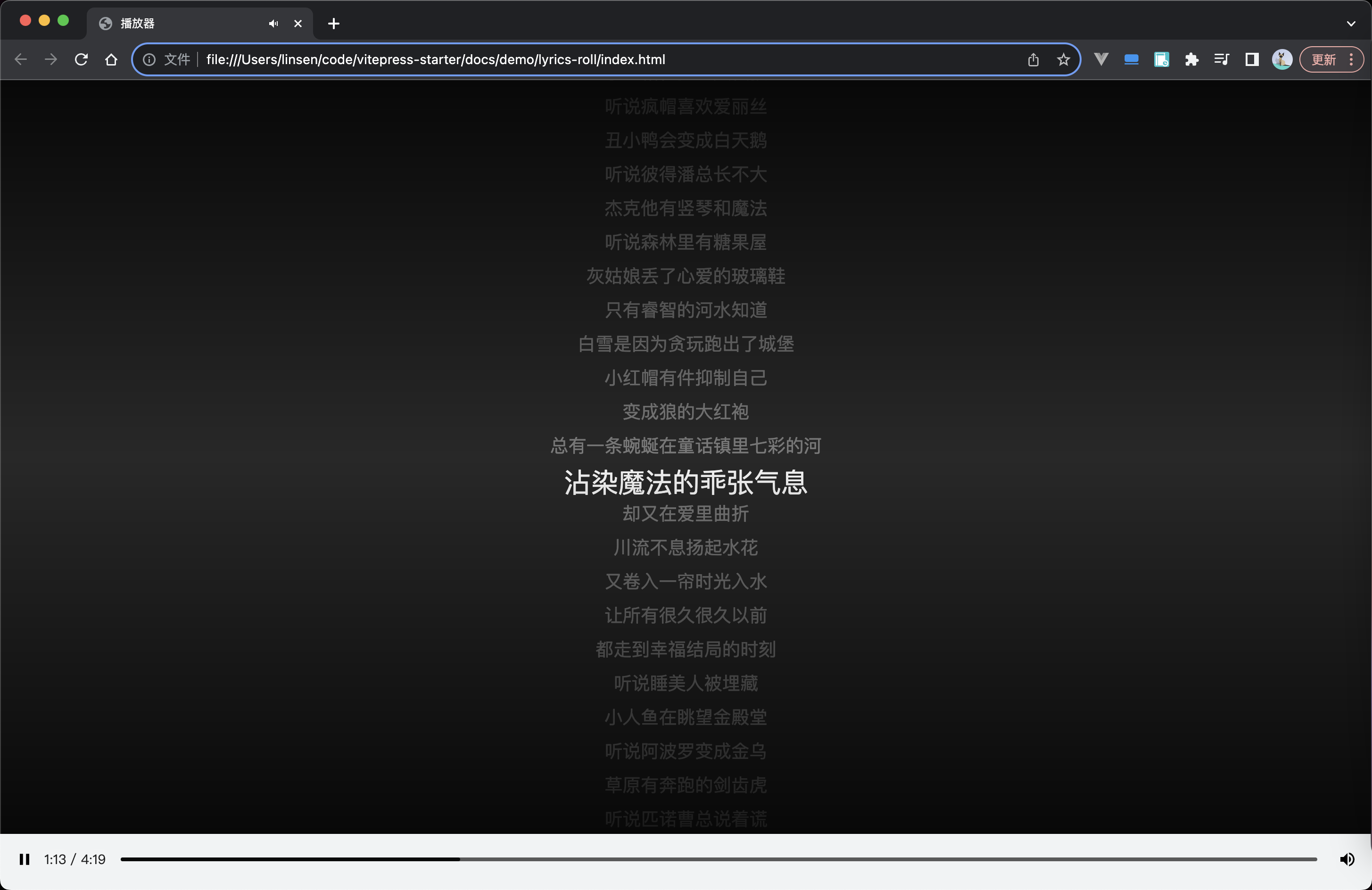Click lyric line 听说阿波罗变成金乌
Screen dimensions: 1372x890
click(686, 752)
